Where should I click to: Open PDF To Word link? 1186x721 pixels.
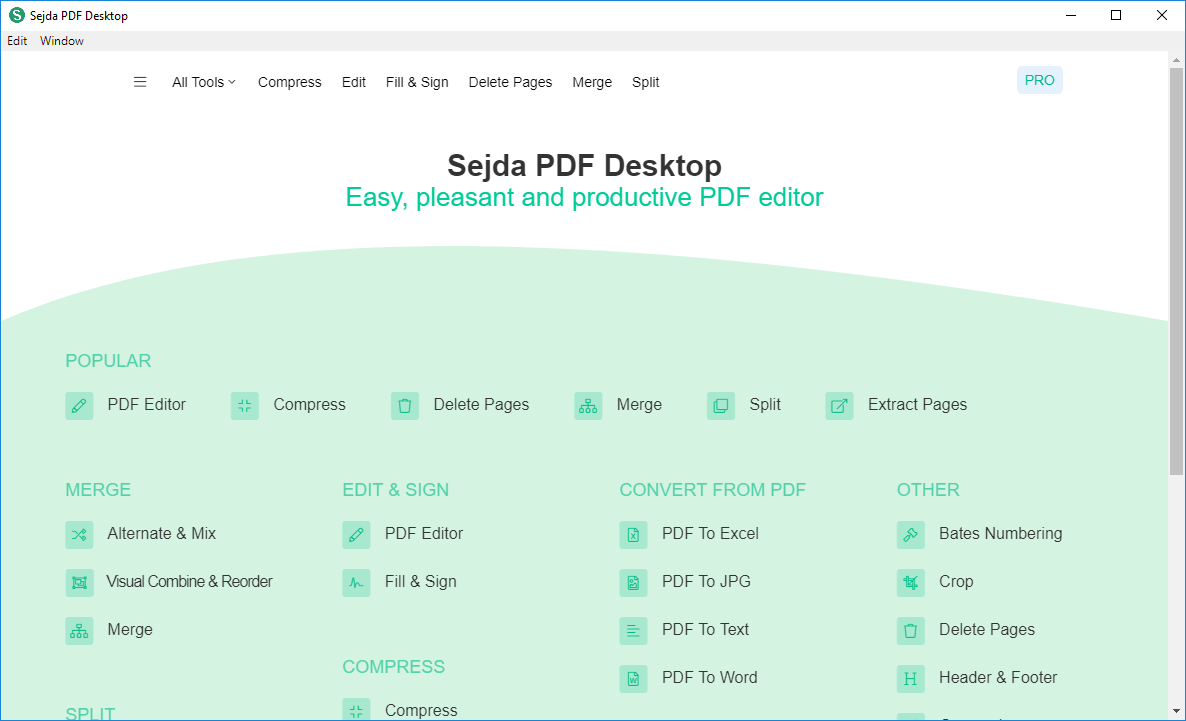[709, 678]
